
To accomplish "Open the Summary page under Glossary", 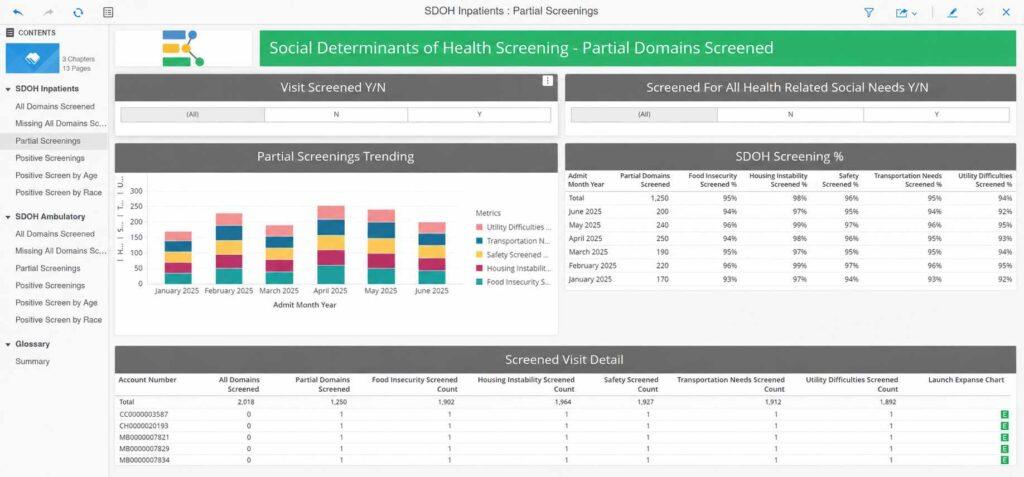I will pos(32,361).
